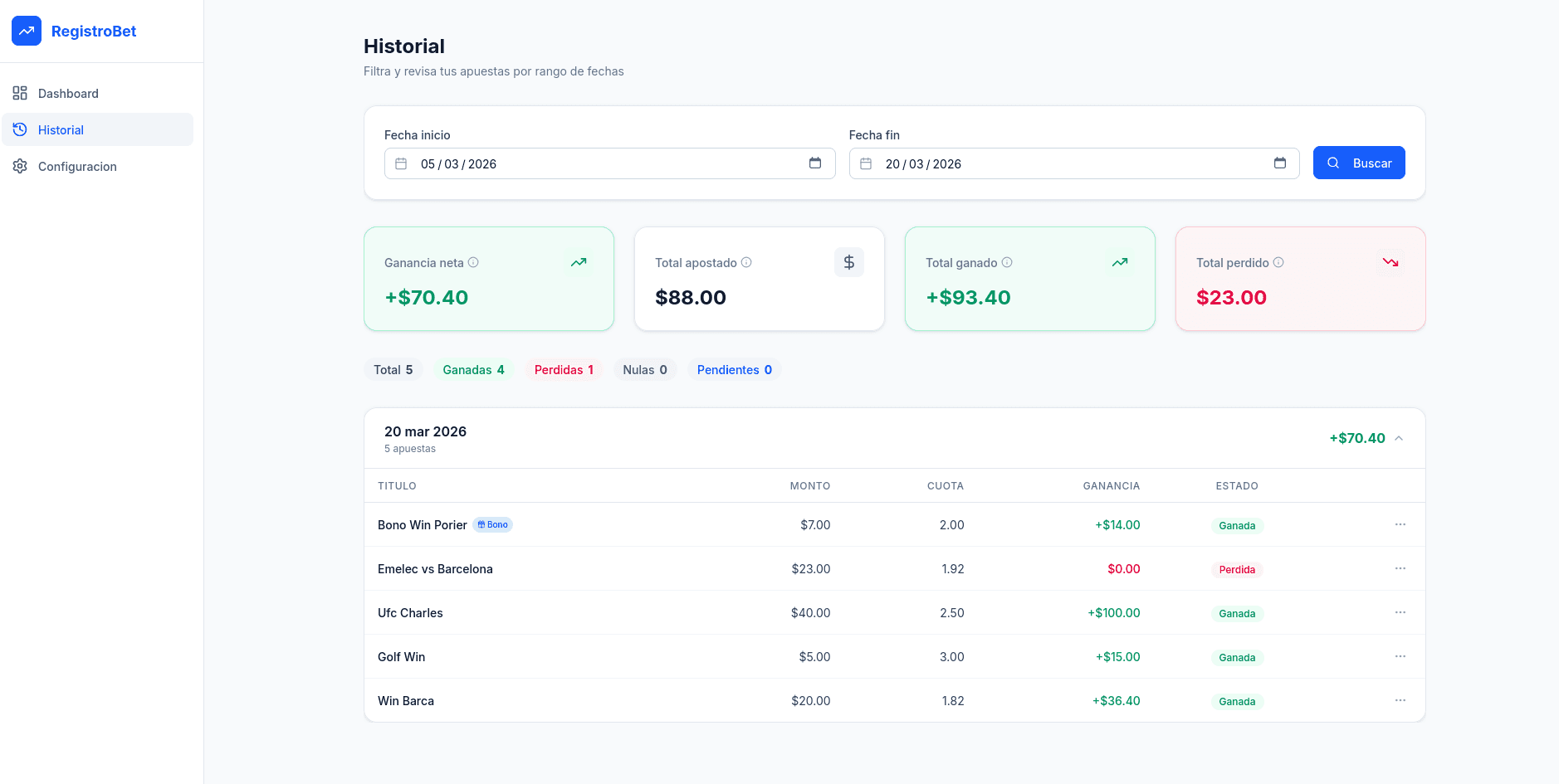
Task: Click the Fecha fin date field
Action: pos(1074,163)
